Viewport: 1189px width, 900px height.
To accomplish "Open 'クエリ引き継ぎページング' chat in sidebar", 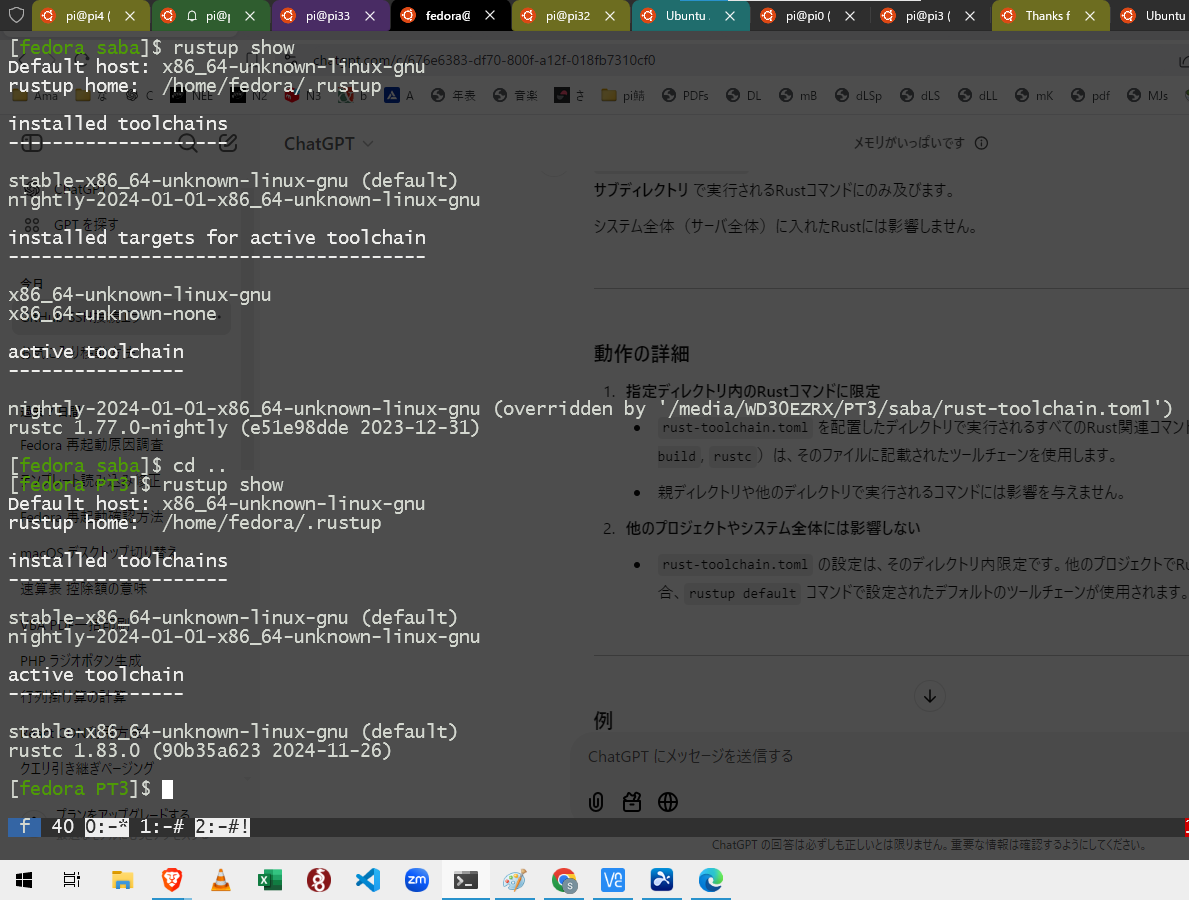I will (86, 768).
